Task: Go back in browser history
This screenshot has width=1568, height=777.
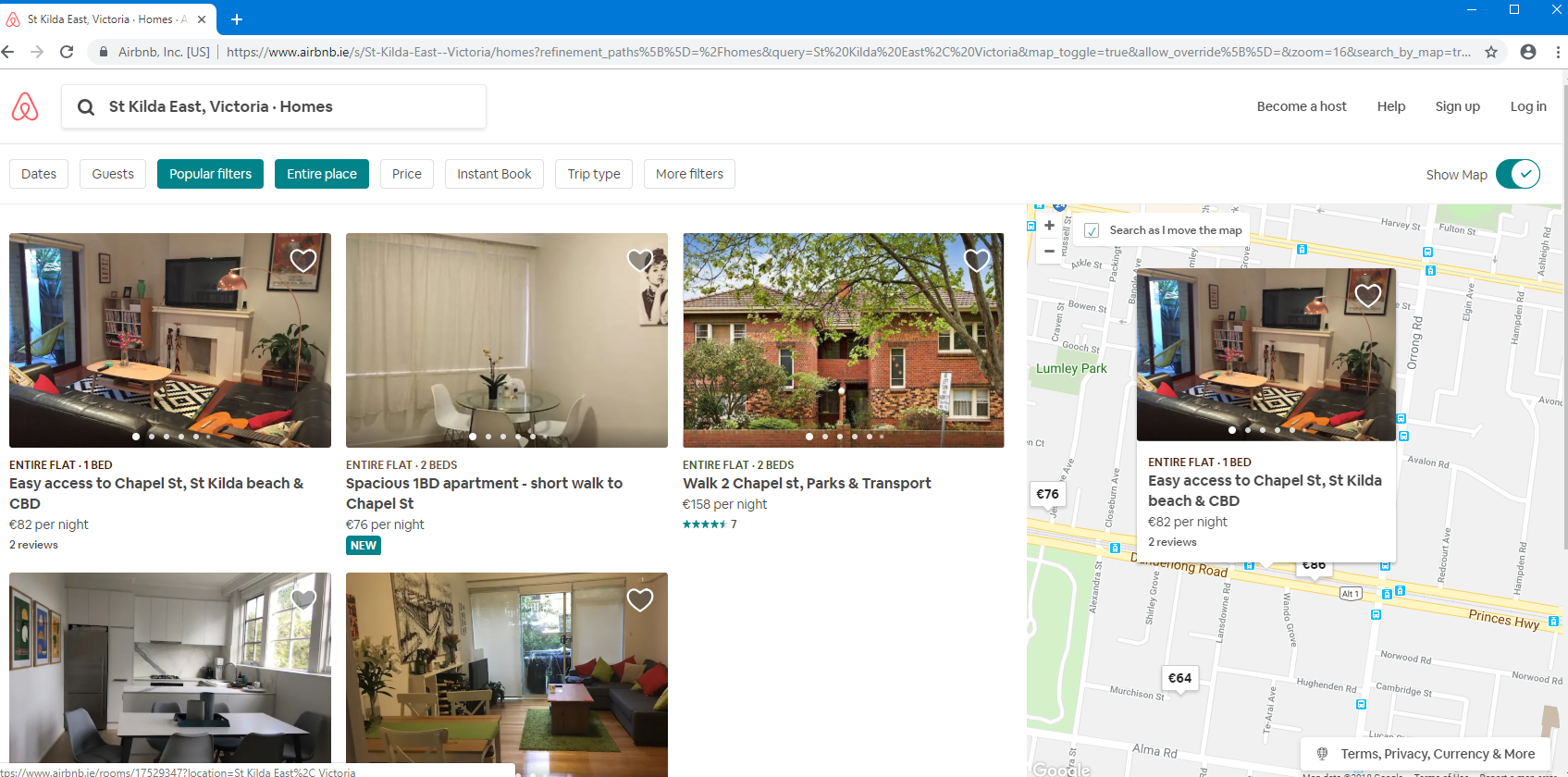Action: (x=8, y=52)
